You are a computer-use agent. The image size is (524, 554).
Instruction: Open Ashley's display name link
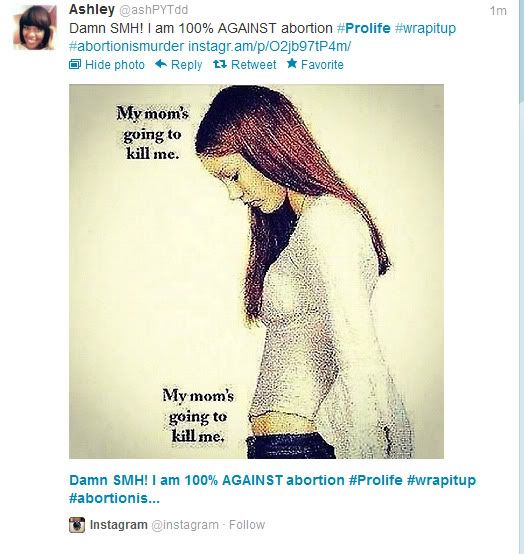pyautogui.click(x=92, y=10)
